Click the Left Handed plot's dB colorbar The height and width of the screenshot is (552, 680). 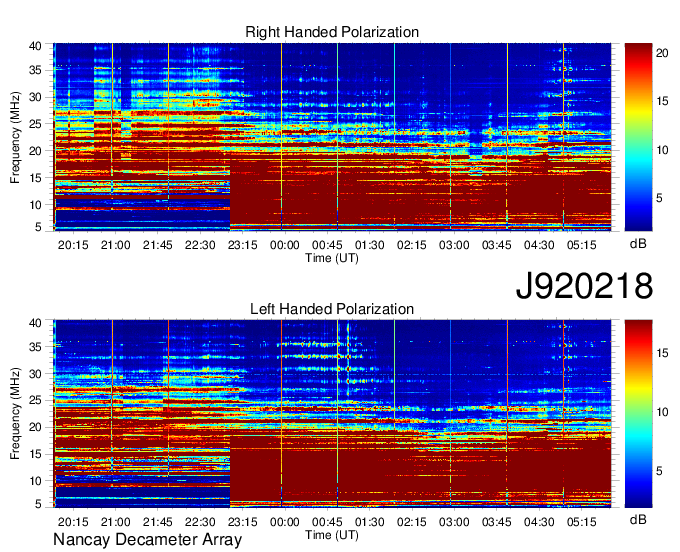tap(638, 414)
